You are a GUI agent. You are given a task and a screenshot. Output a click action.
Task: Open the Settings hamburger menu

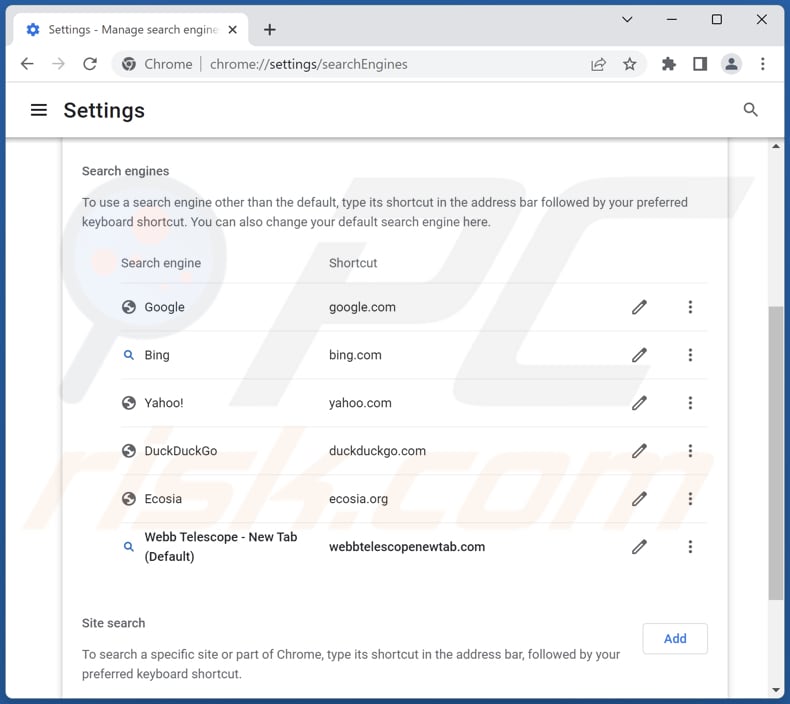[x=39, y=110]
